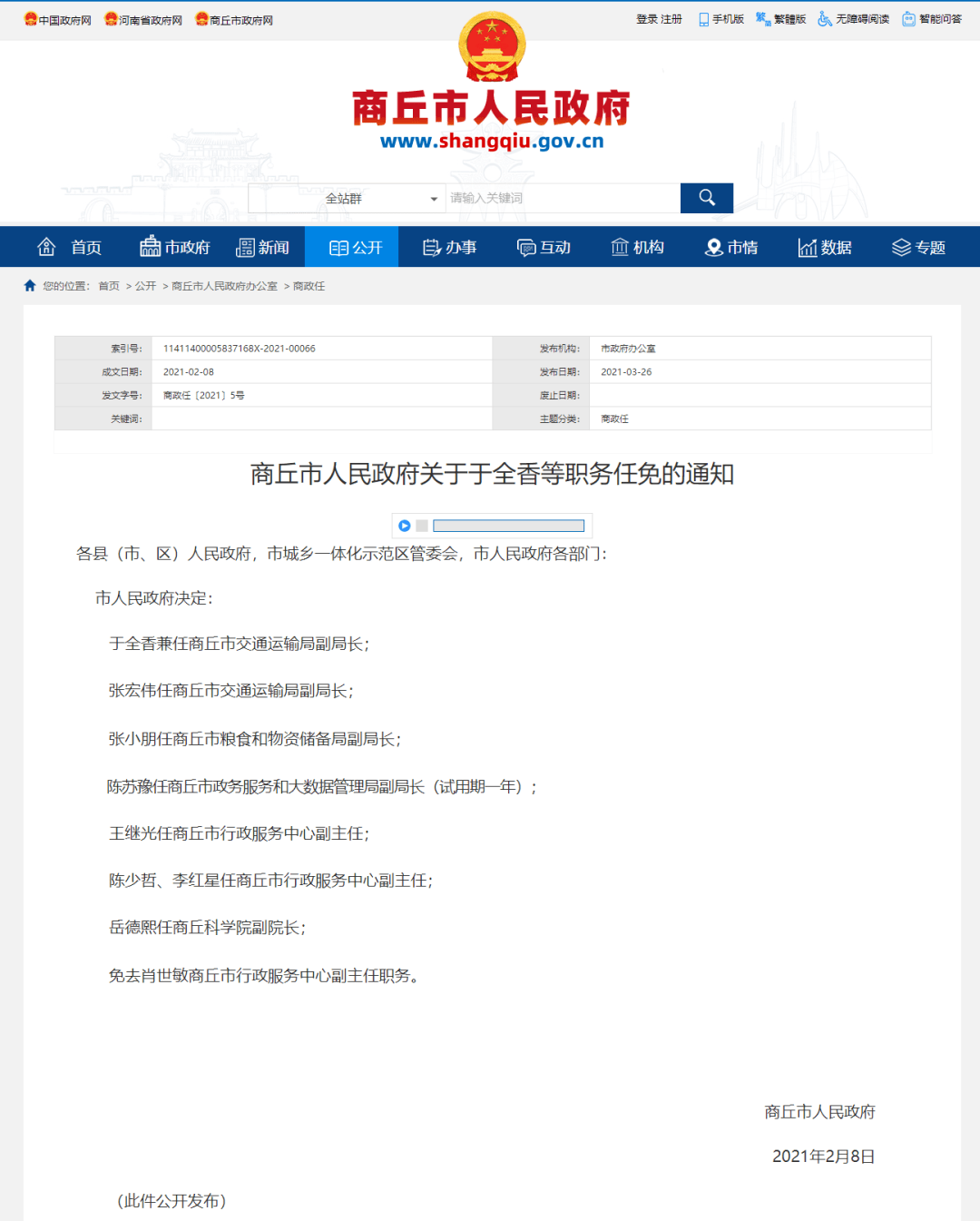The width and height of the screenshot is (980, 1221).
Task: Select the signing date 2021年2月8日
Action: tap(823, 1157)
